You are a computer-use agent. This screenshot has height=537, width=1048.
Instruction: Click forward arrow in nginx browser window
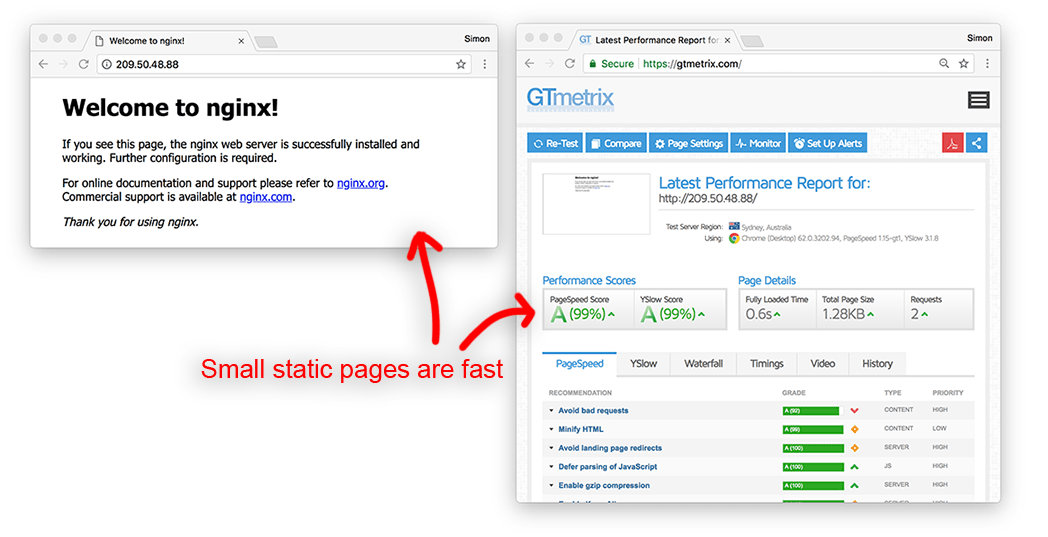click(63, 64)
